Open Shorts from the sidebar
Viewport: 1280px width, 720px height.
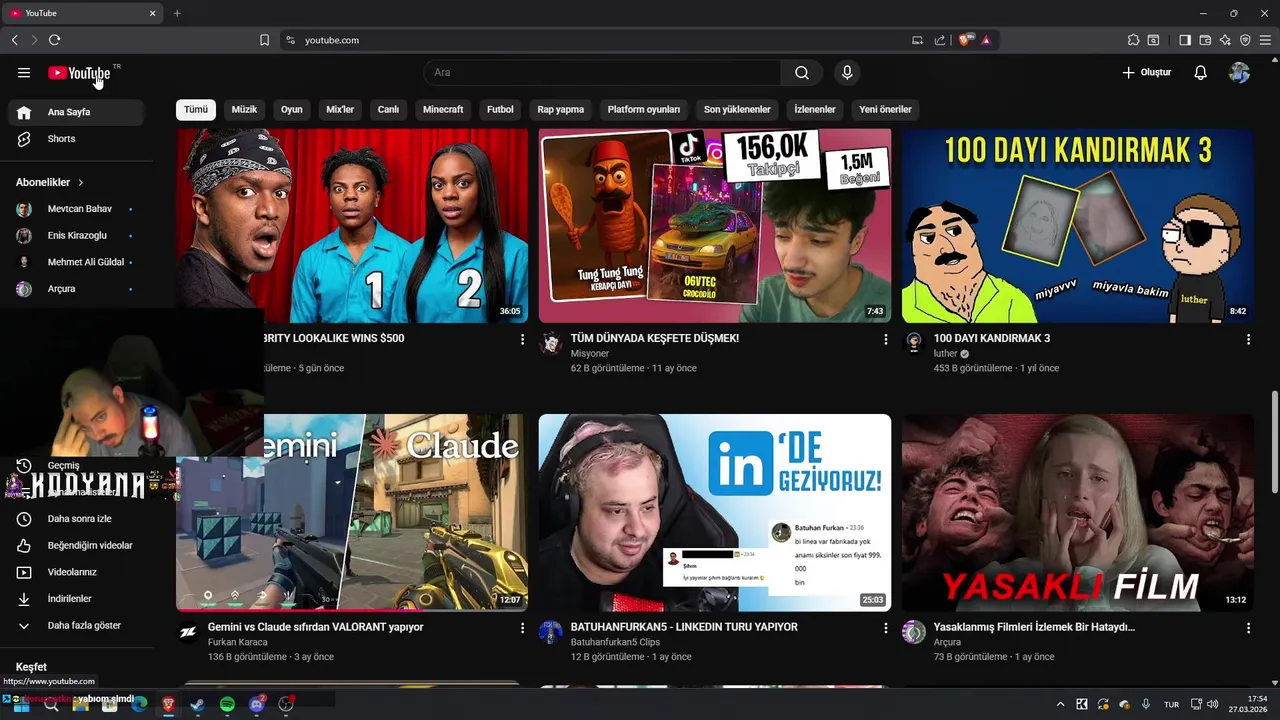(77, 139)
